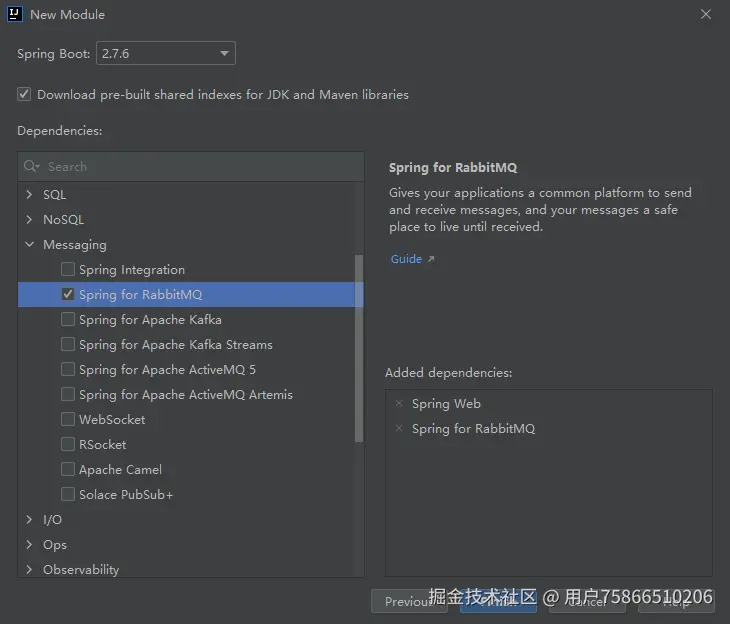The image size is (730, 624).
Task: Close the New Module dialog
Action: pyautogui.click(x=706, y=14)
